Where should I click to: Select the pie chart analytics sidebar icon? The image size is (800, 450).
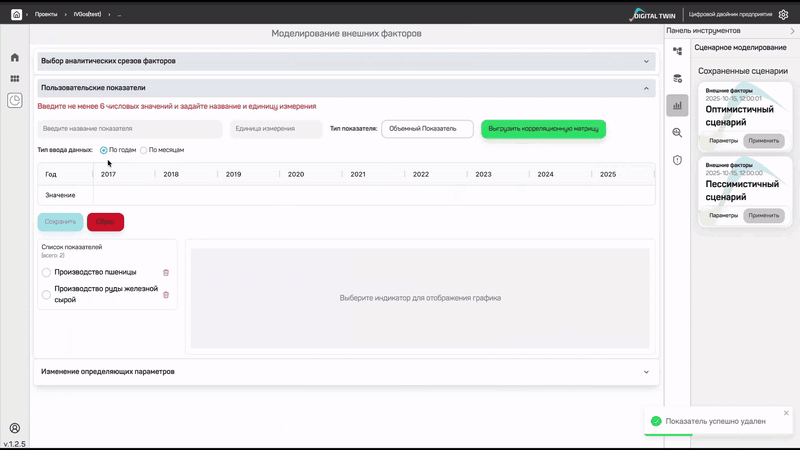click(x=15, y=100)
